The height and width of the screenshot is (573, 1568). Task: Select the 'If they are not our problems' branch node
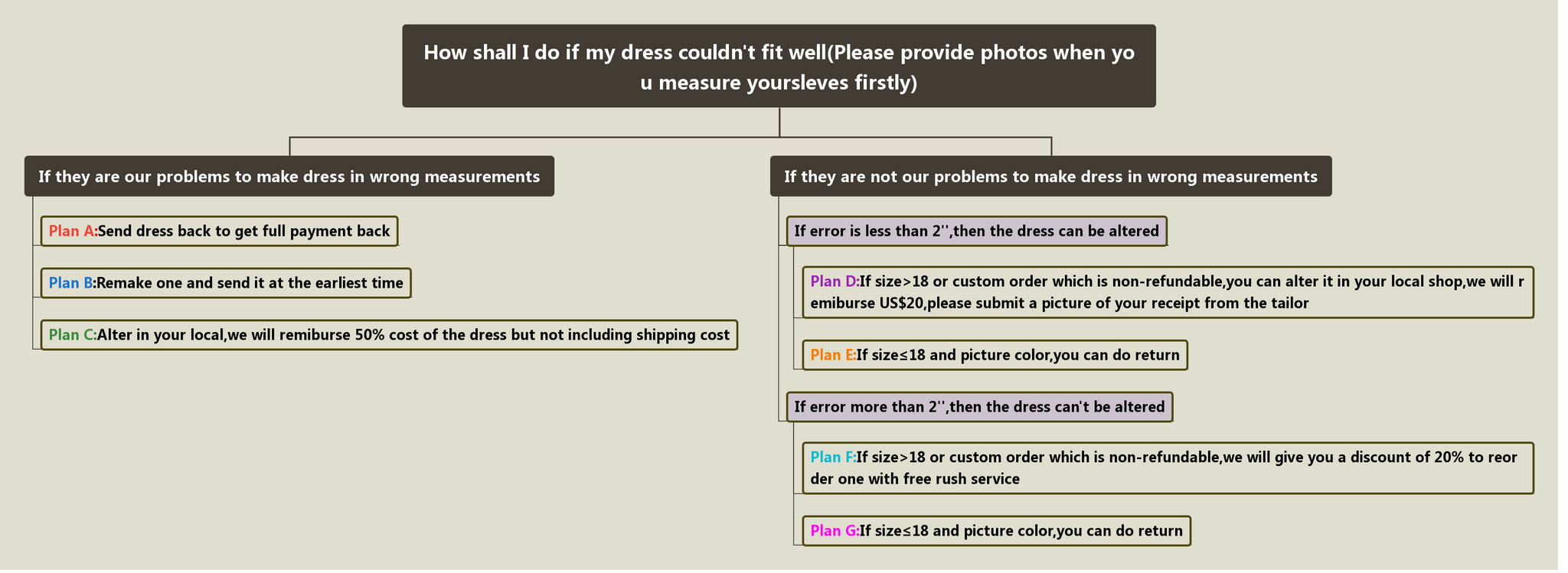[1050, 177]
